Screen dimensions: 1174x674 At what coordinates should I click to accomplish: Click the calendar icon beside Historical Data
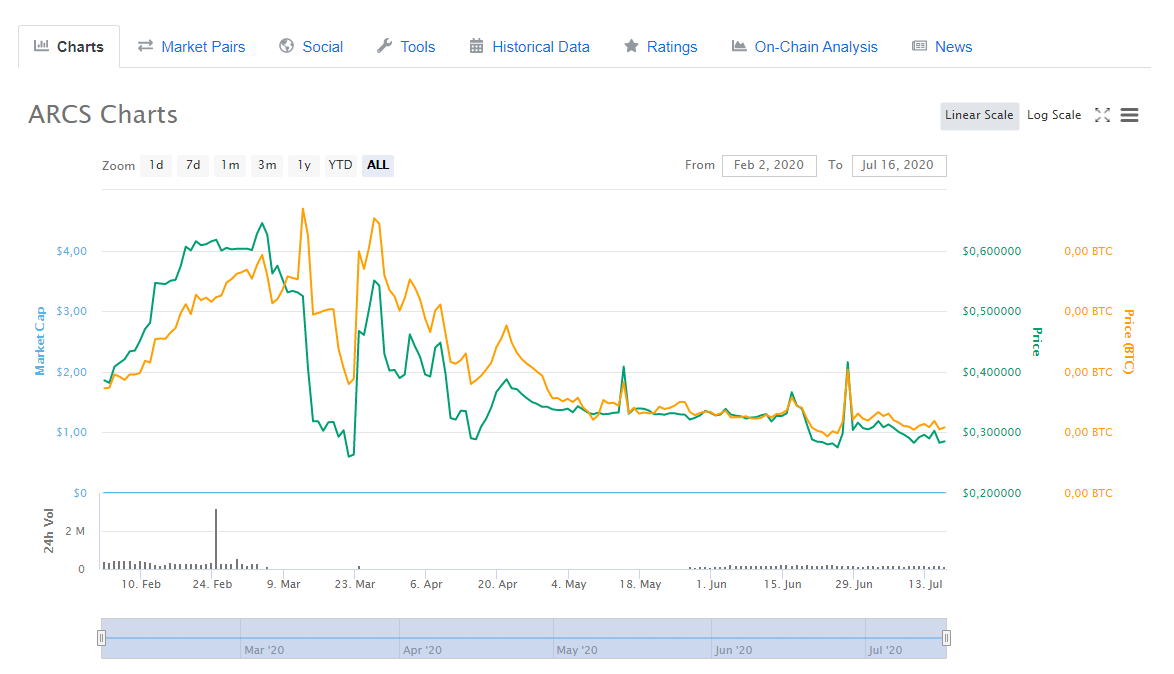pos(476,46)
